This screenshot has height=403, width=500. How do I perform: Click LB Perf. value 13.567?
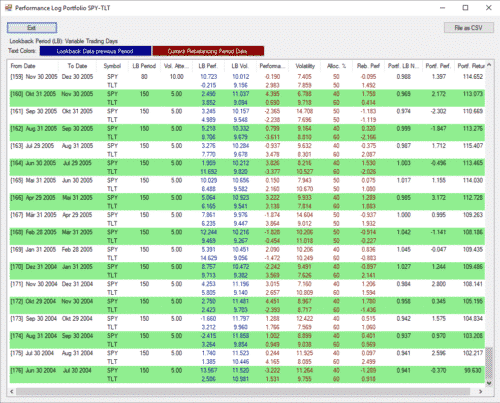coord(209,370)
